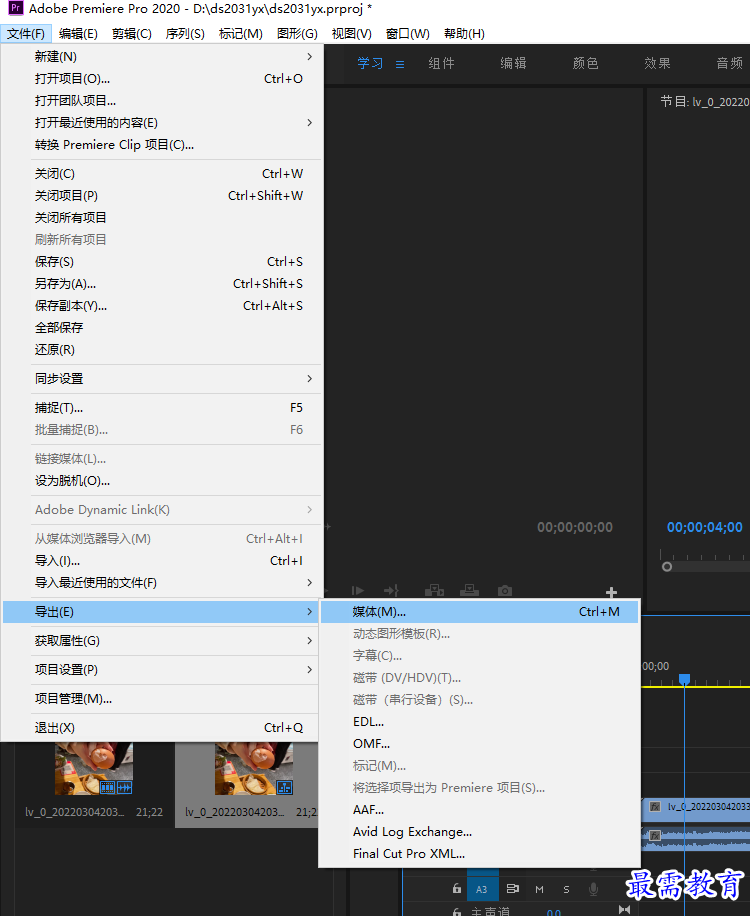Click the step forward one frame button in the source monitor

(358, 591)
